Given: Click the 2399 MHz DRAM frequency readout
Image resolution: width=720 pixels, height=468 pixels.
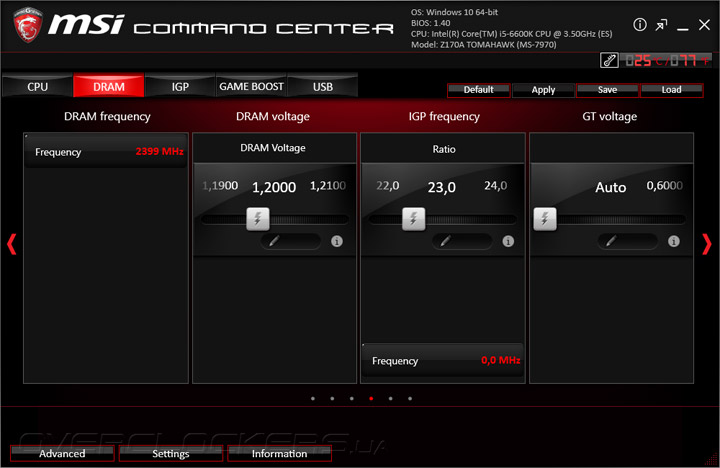Looking at the screenshot, I should point(159,152).
